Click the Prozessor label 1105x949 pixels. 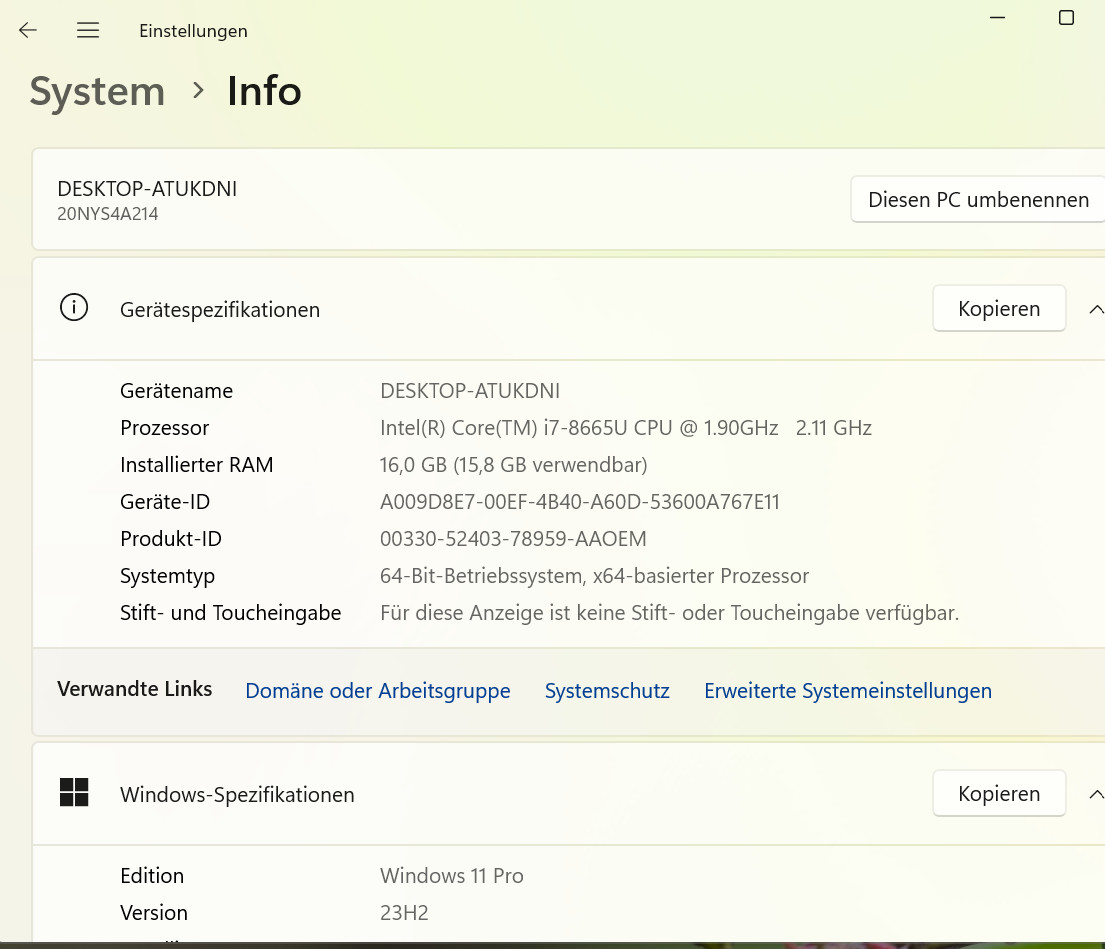pos(164,428)
